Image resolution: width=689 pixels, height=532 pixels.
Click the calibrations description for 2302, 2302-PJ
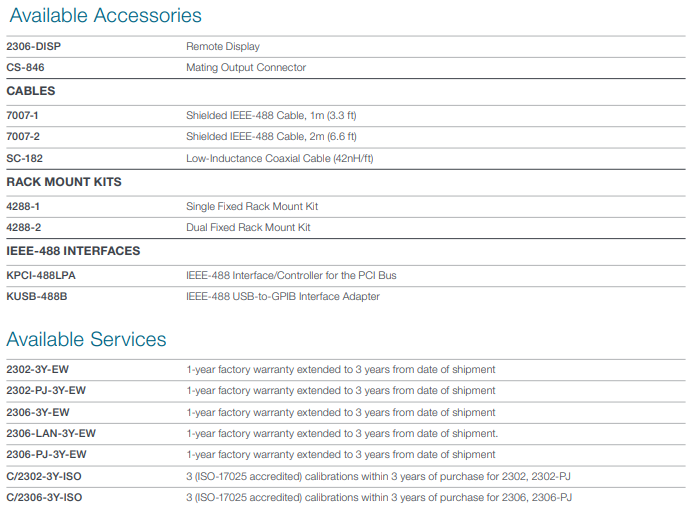point(378,476)
